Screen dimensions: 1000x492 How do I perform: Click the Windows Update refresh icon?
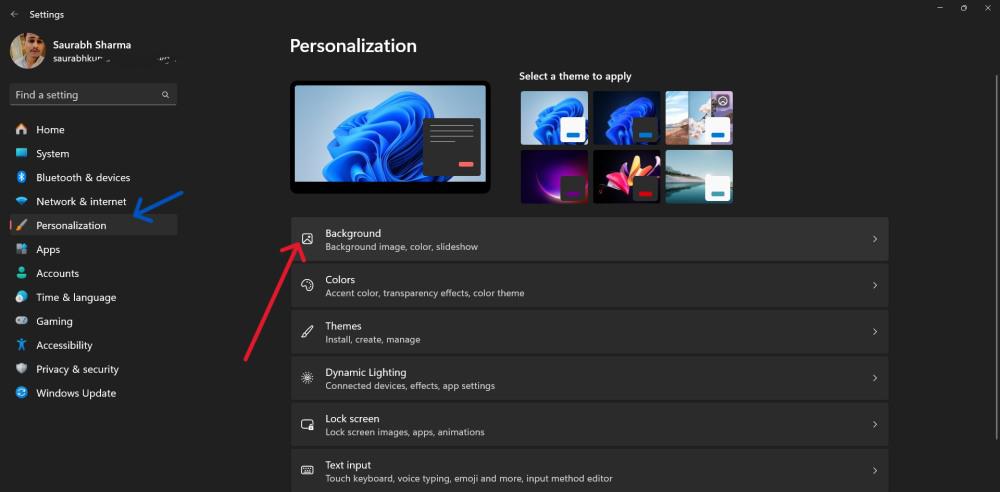[x=22, y=393]
